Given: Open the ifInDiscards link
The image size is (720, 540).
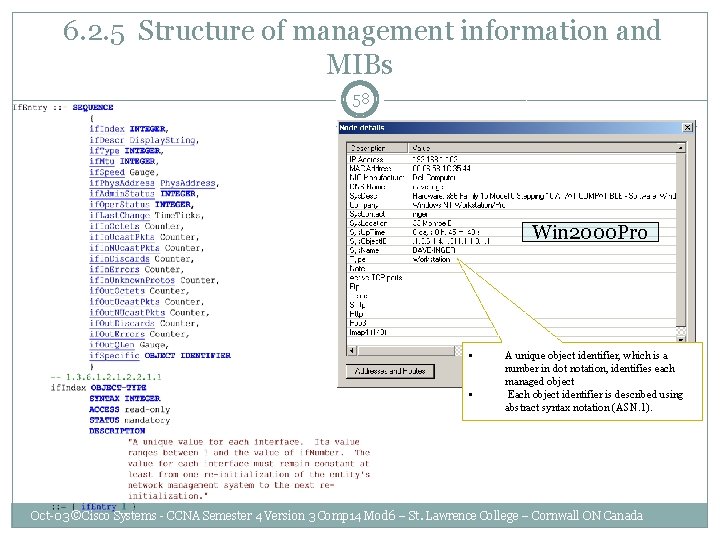Looking at the screenshot, I should coord(120,259).
